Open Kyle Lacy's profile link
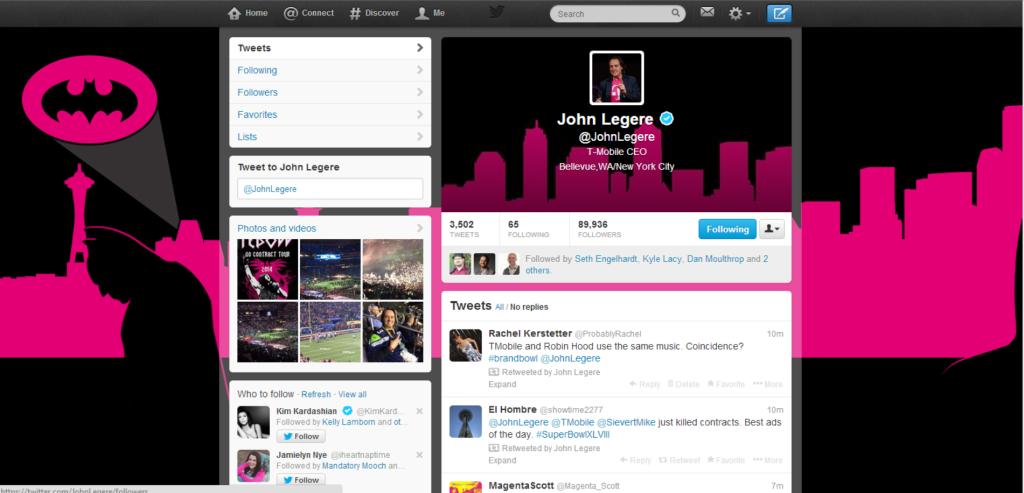The width and height of the screenshot is (1024, 493). [662, 259]
